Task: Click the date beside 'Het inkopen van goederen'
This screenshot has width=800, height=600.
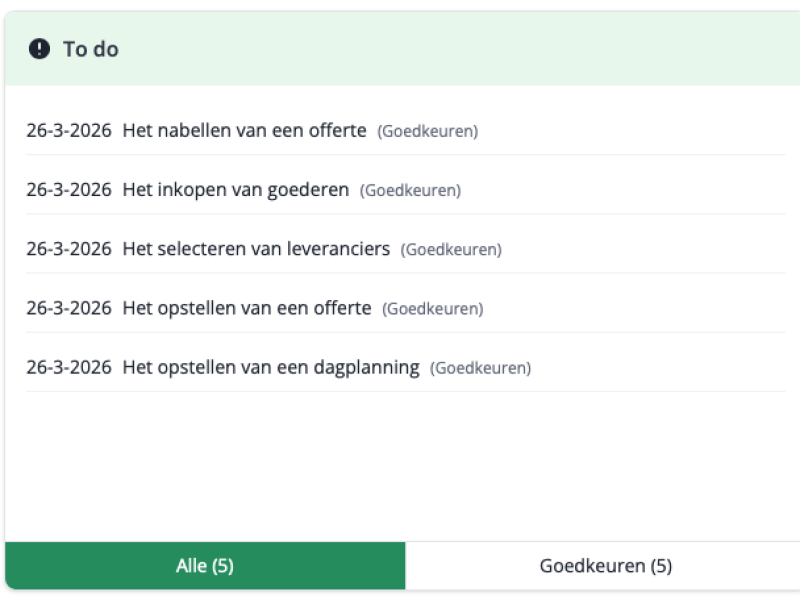Action: 70,189
